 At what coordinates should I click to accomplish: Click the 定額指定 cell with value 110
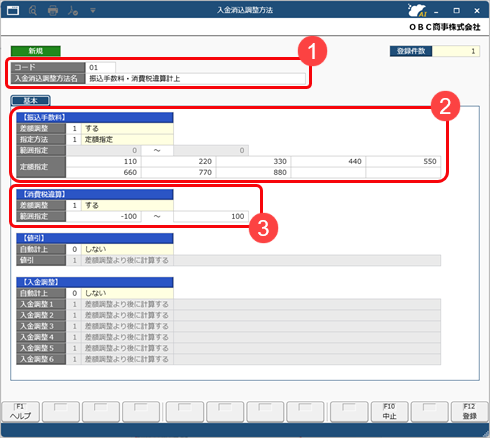click(103, 161)
